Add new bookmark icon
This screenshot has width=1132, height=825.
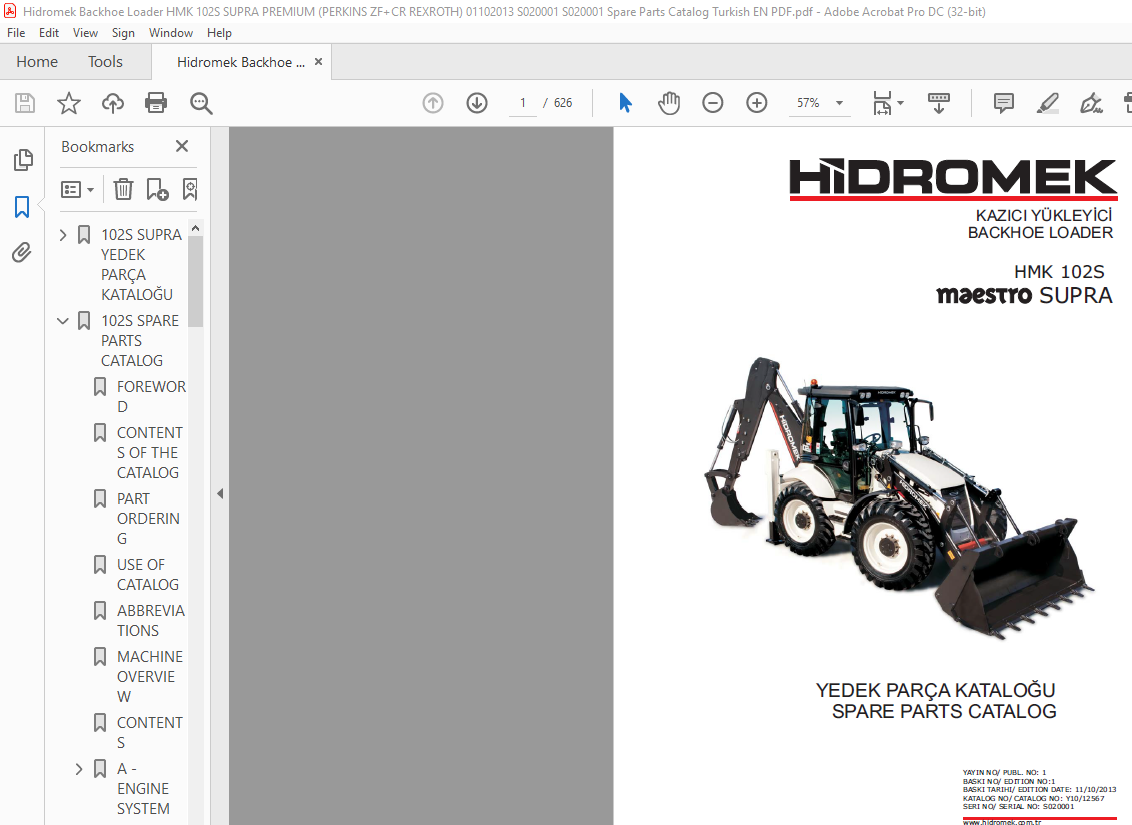157,189
